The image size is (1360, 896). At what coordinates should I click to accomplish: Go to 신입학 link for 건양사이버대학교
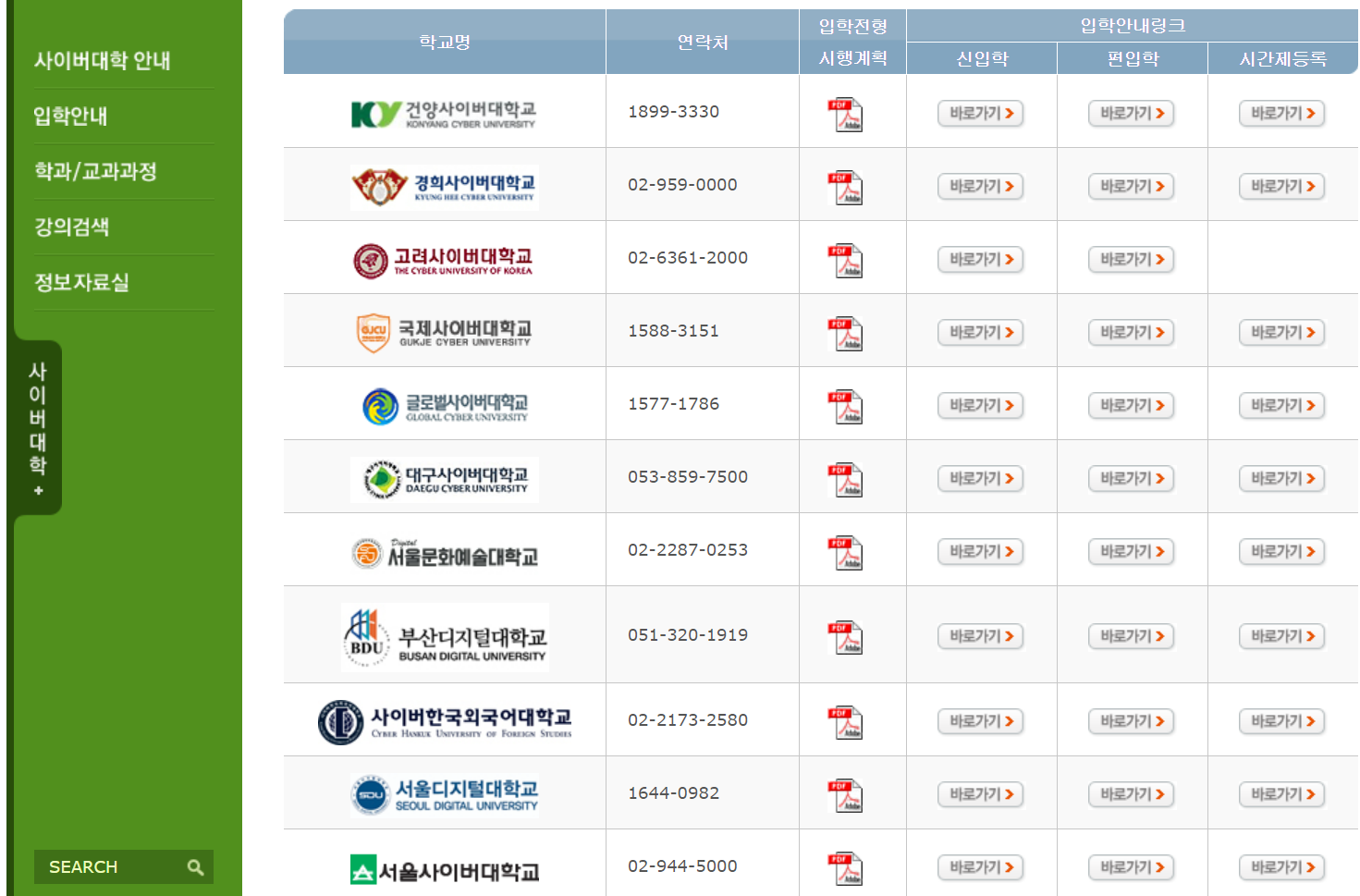pyautogui.click(x=981, y=113)
